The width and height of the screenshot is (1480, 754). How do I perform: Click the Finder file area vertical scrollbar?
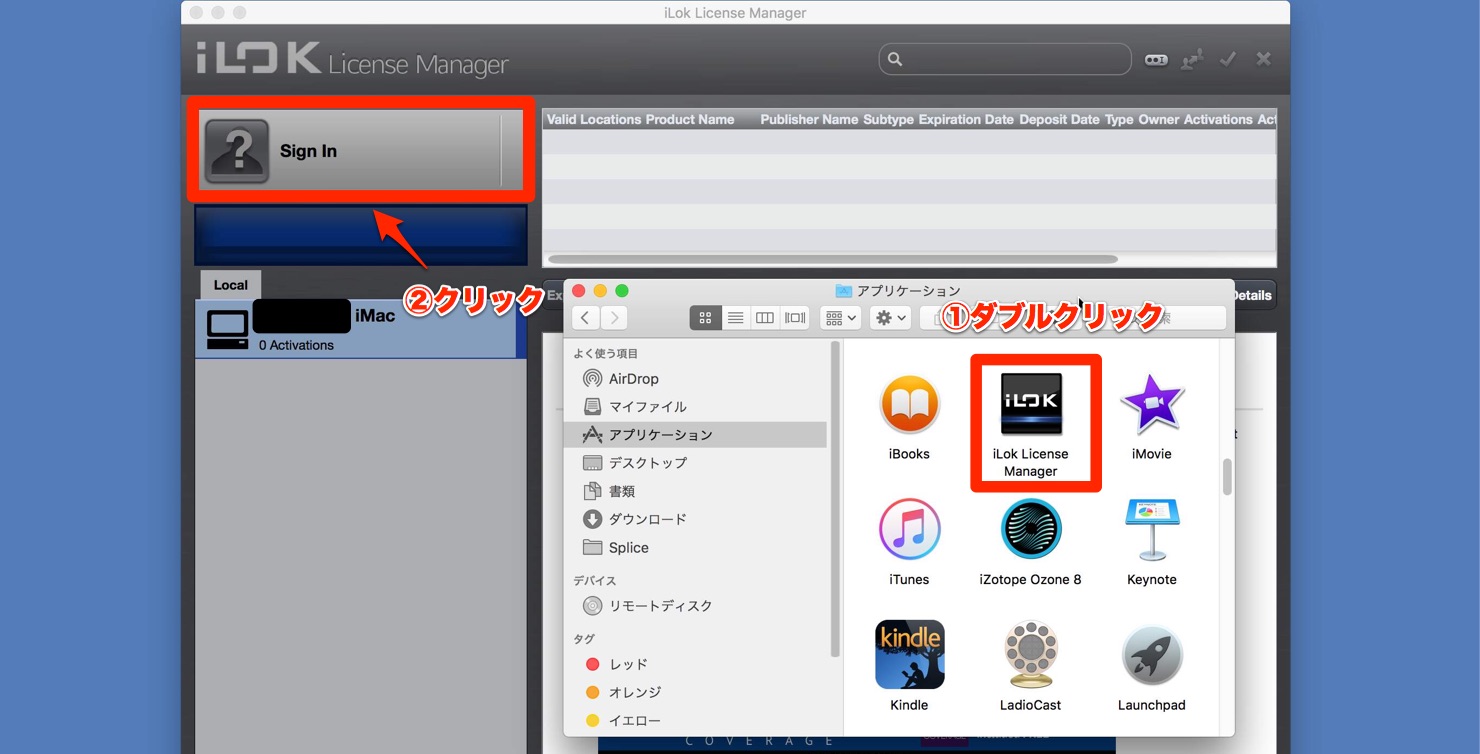tap(1227, 477)
